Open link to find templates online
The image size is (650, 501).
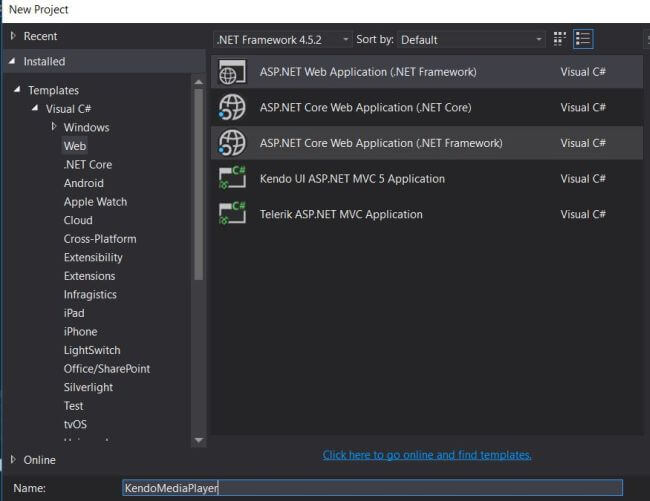tap(427, 455)
